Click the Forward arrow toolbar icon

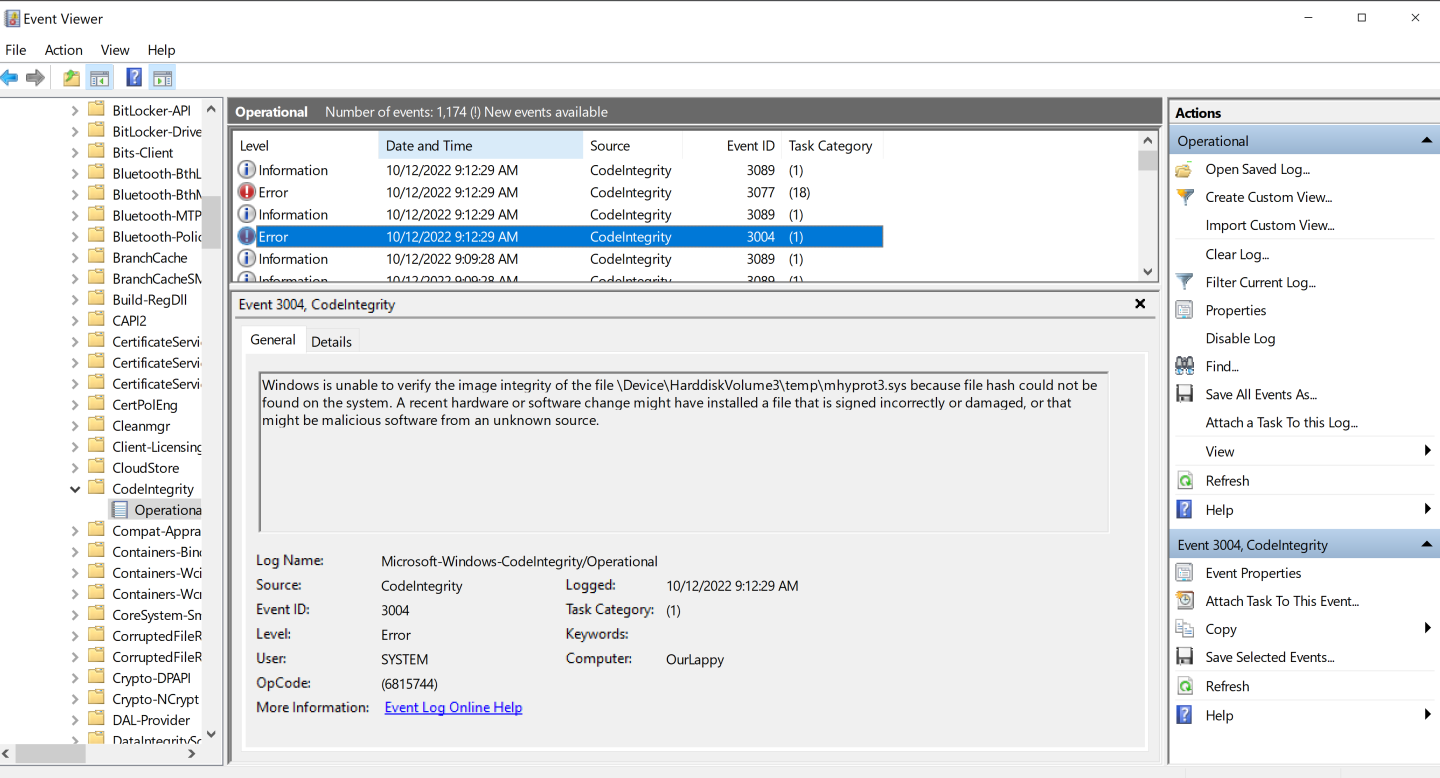(35, 78)
